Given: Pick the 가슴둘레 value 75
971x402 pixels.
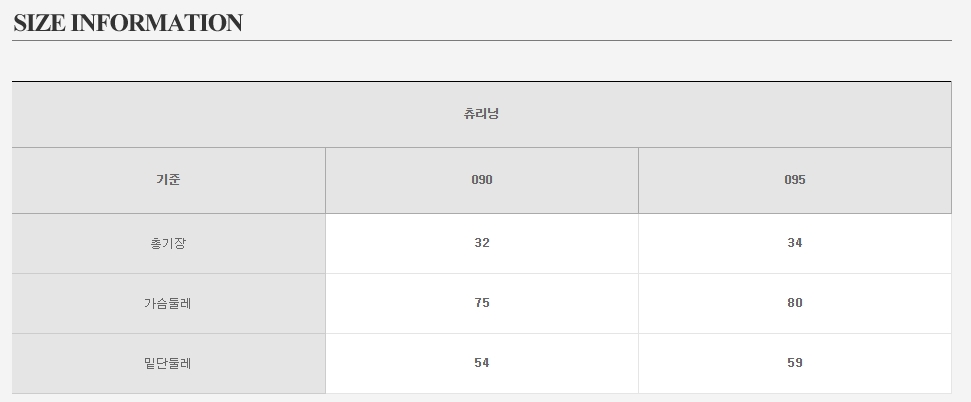Looking at the screenshot, I should pyautogui.click(x=482, y=303).
